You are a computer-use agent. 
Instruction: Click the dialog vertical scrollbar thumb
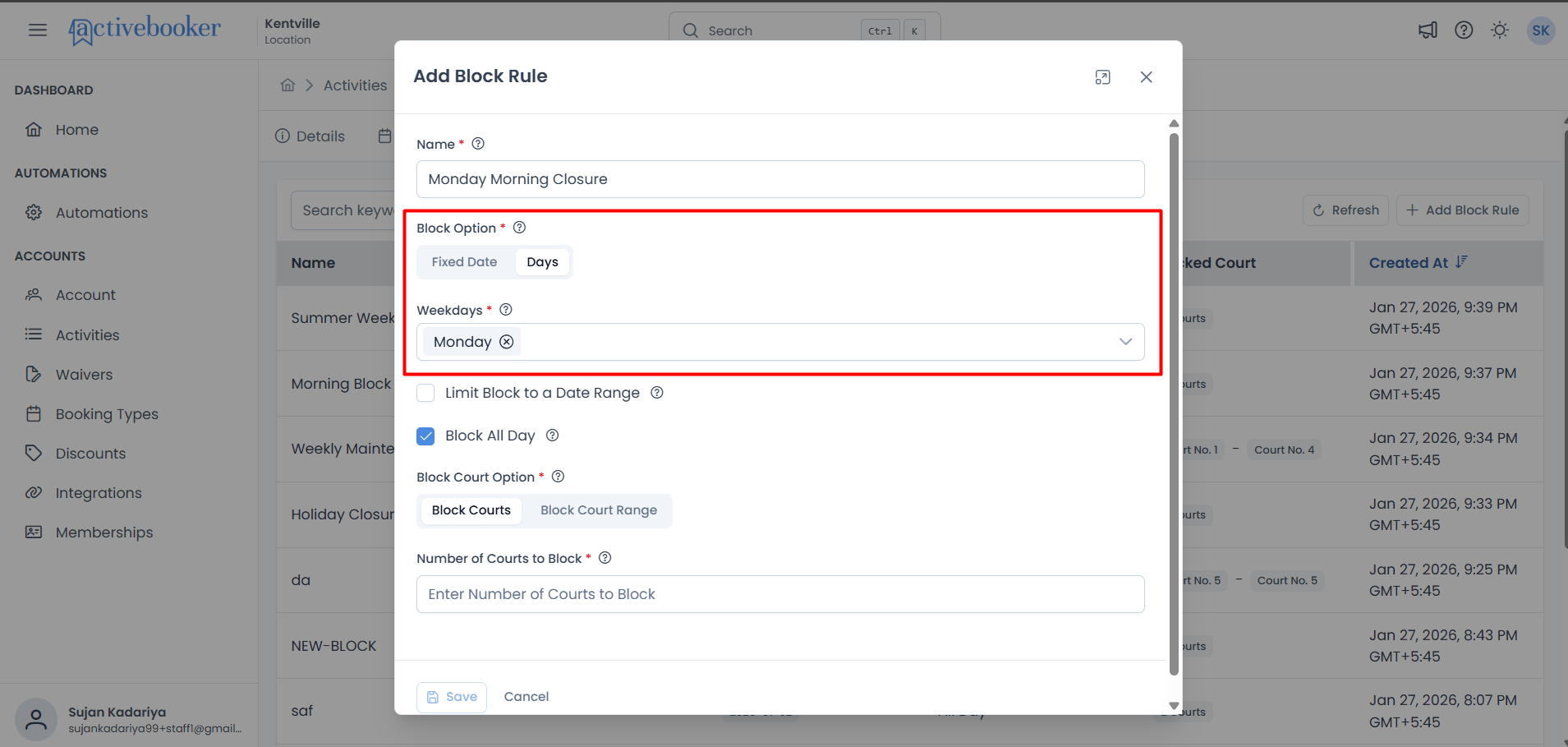click(x=1174, y=404)
